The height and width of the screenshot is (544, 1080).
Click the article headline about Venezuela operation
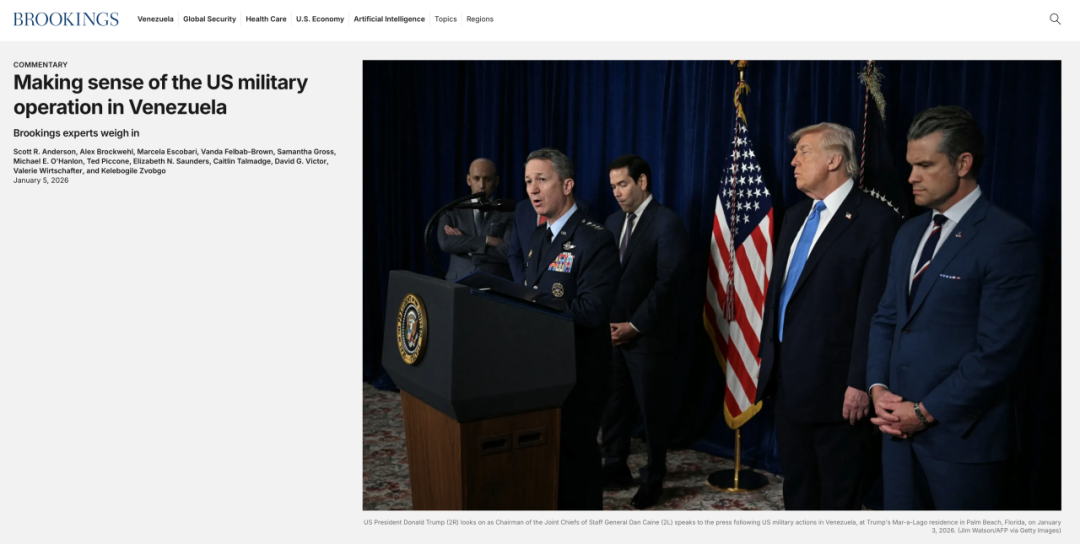[x=160, y=95]
